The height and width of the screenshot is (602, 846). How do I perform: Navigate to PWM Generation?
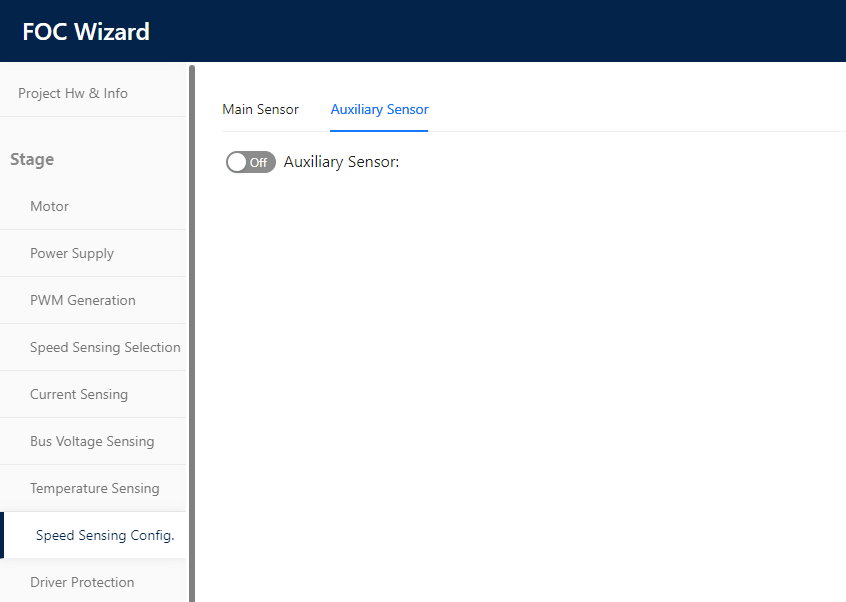(83, 300)
